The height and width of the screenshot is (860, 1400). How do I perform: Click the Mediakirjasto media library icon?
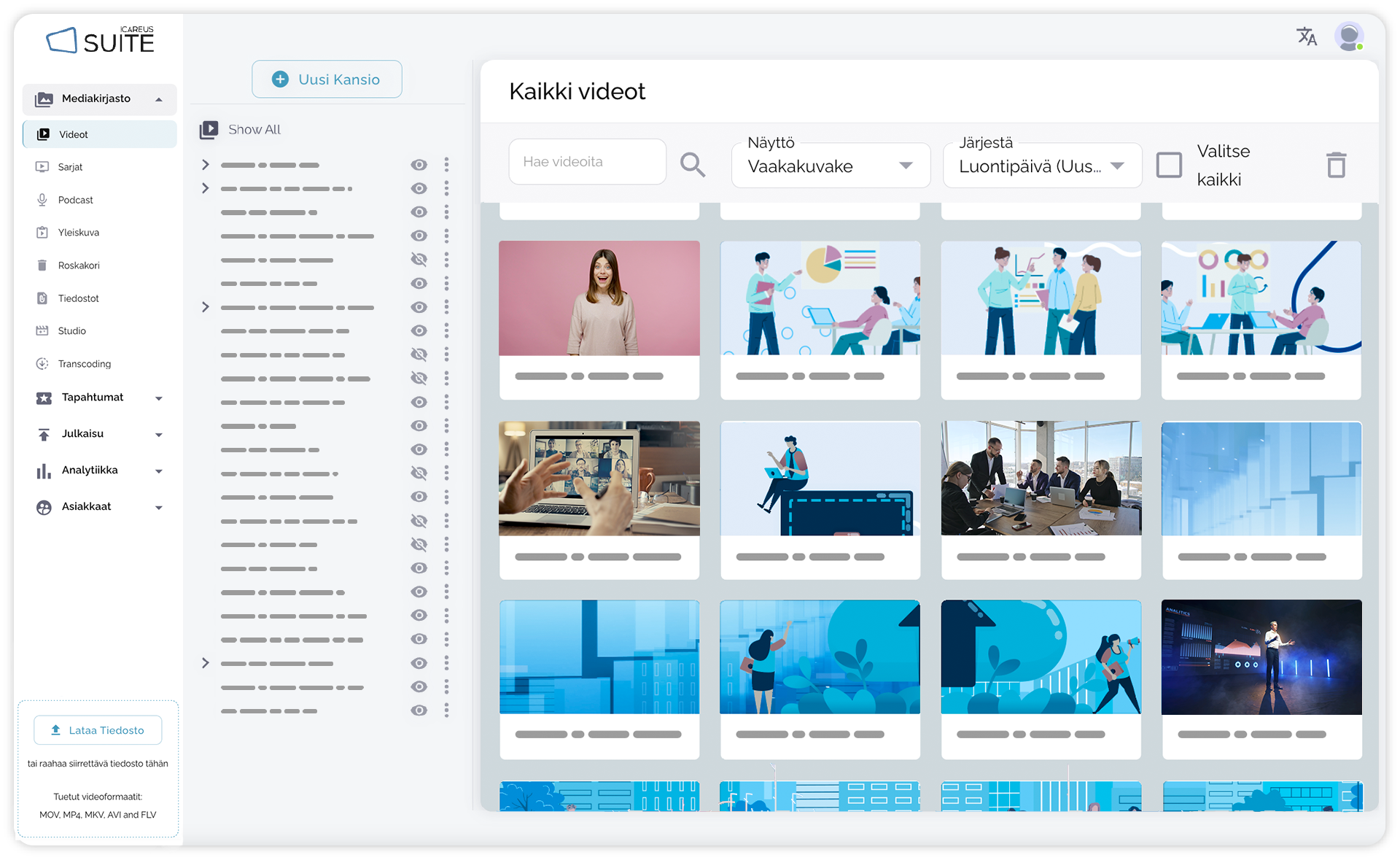[x=44, y=98]
